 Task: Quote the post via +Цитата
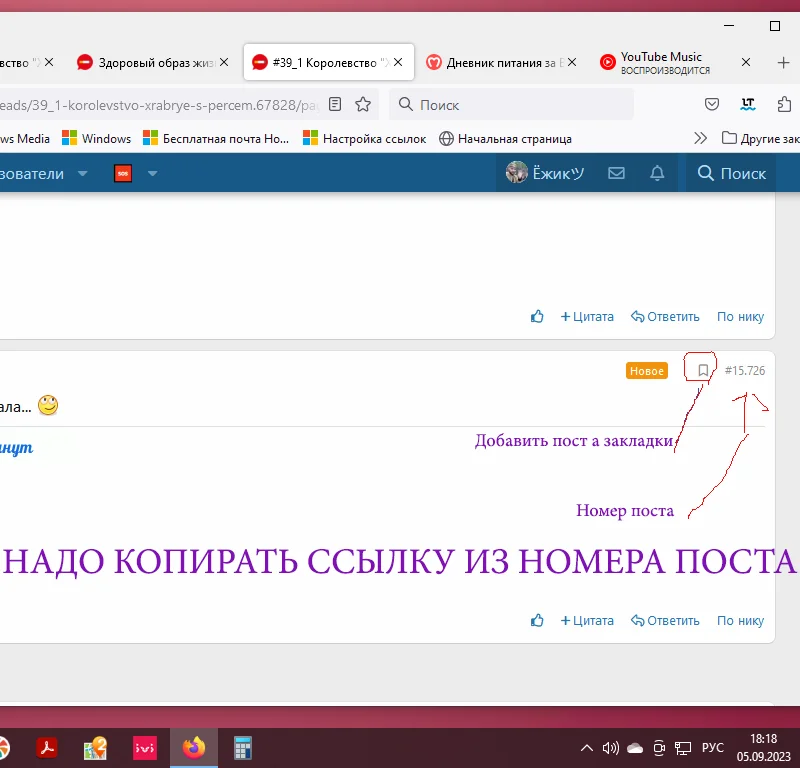tap(587, 620)
